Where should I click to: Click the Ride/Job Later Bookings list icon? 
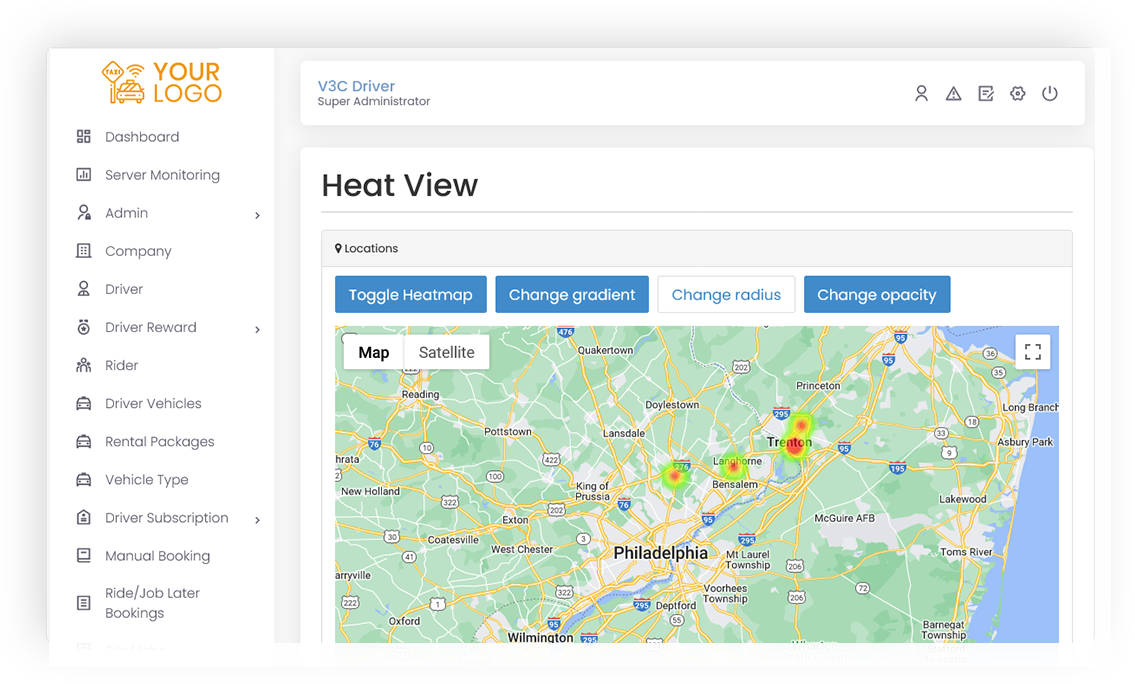84,603
